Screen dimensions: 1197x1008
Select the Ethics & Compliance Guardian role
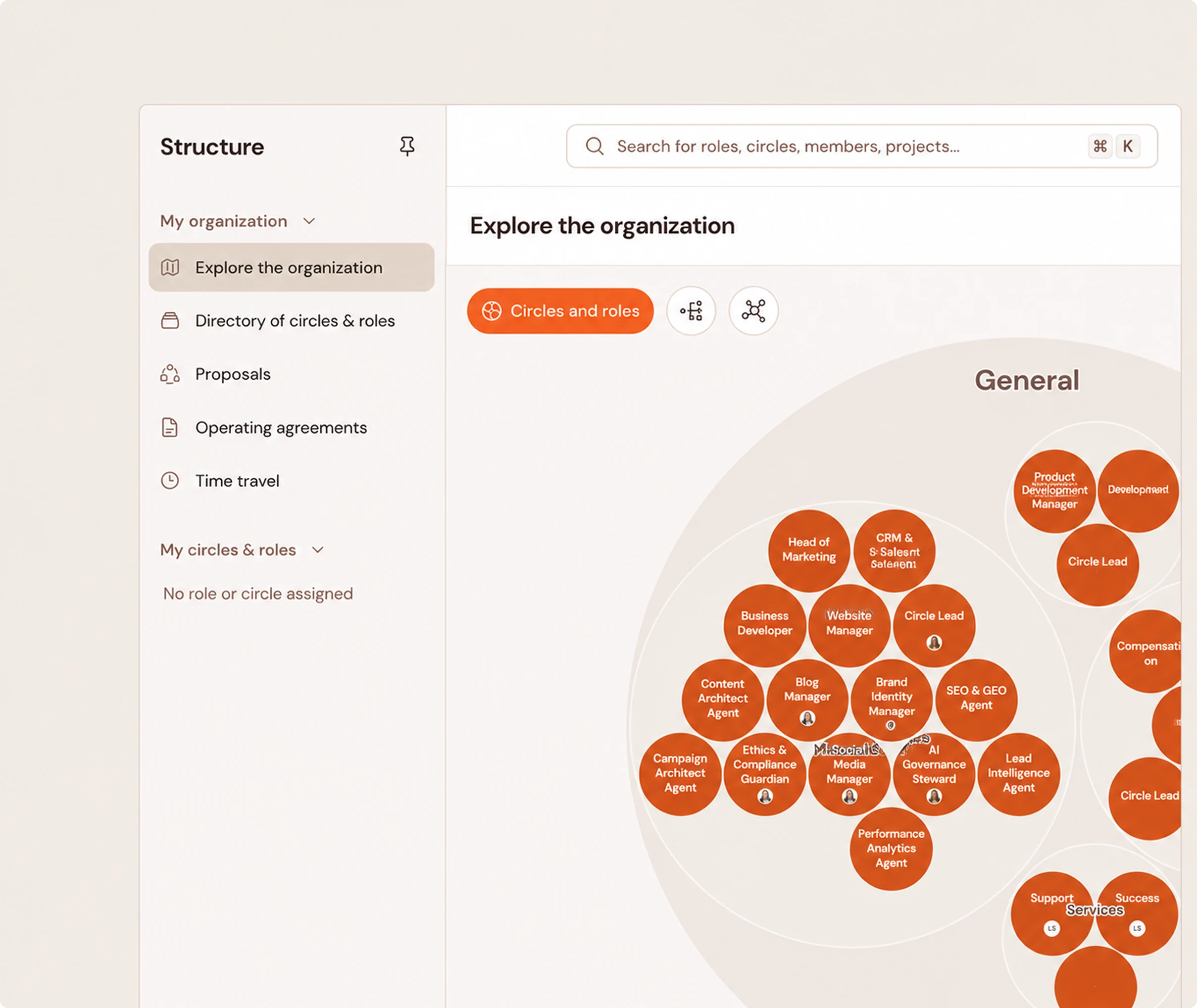click(765, 774)
